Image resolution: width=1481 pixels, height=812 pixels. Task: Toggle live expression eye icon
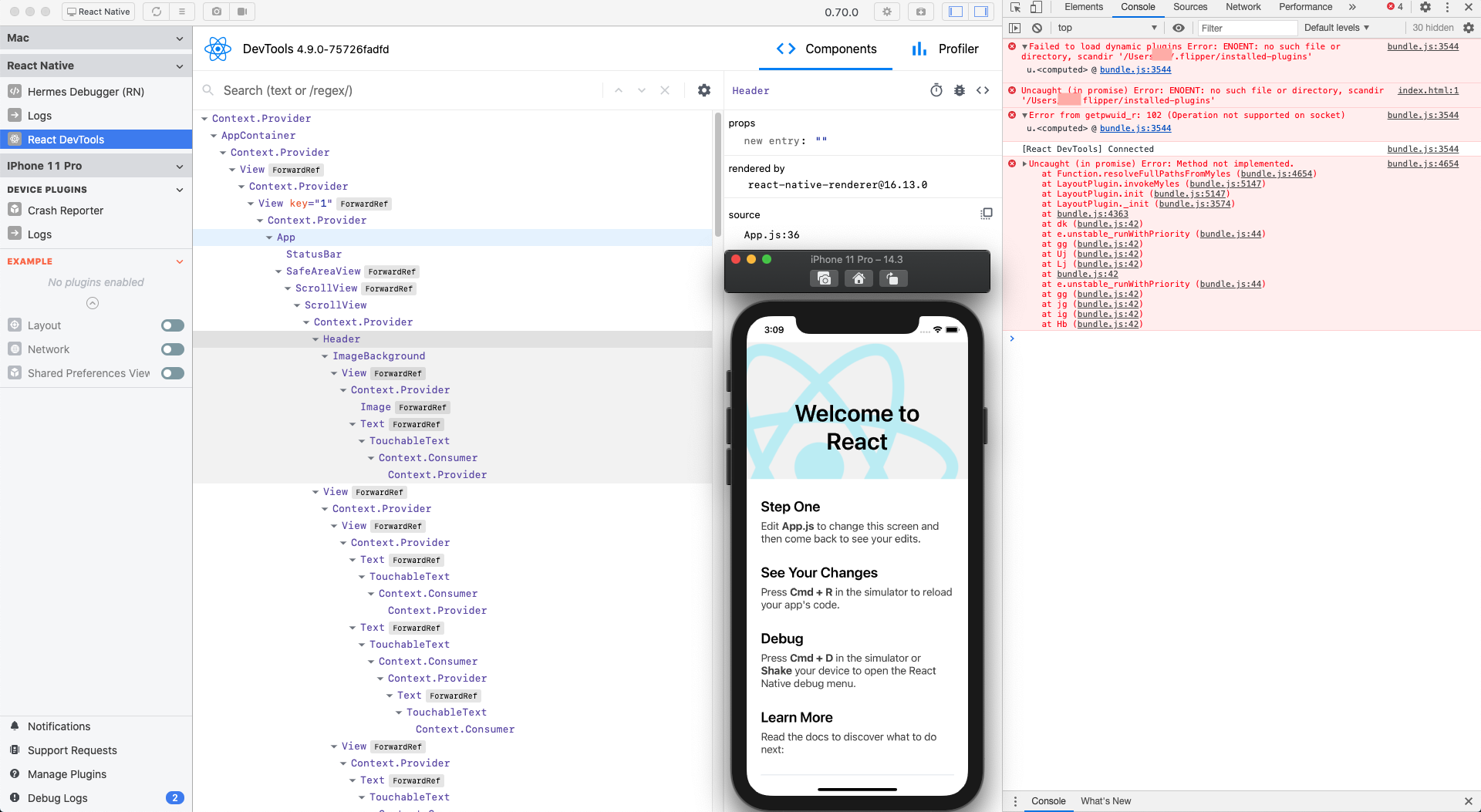(1179, 28)
